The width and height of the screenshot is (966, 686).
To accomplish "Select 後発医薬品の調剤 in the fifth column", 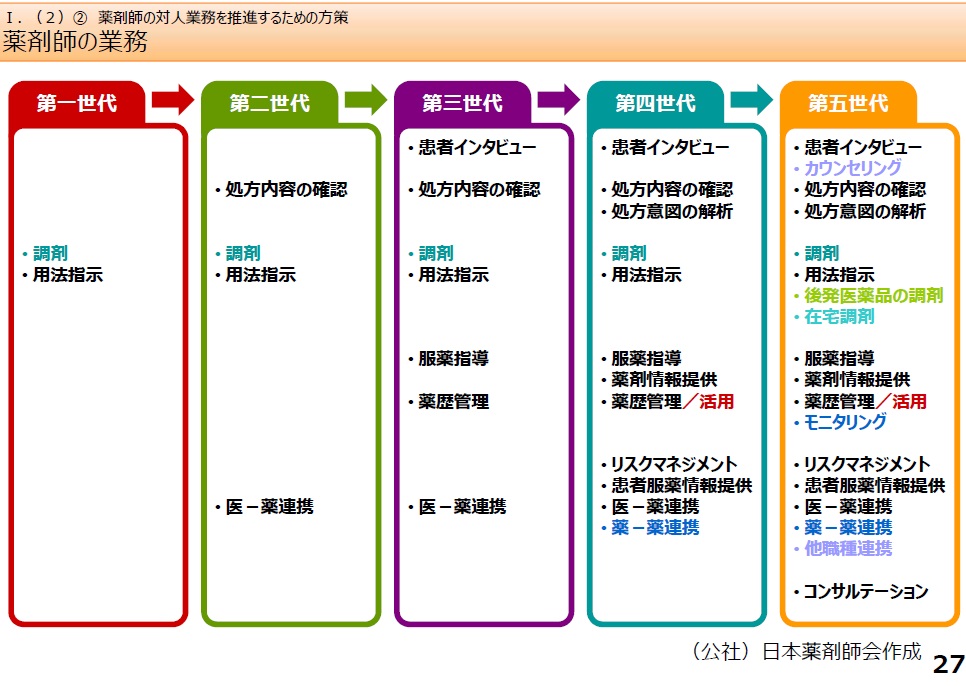I will point(874,296).
